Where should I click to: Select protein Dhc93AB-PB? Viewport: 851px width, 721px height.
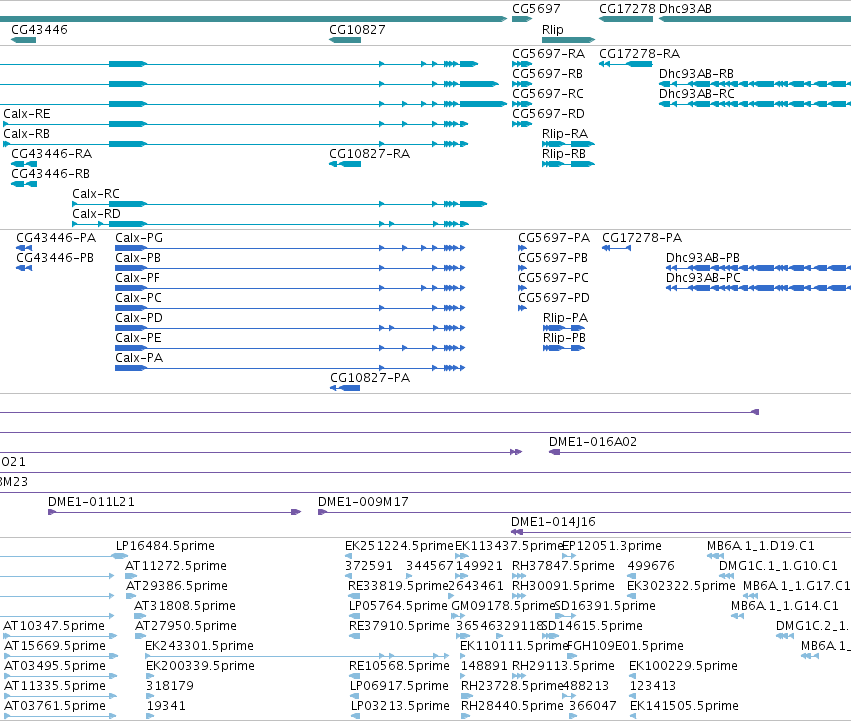point(703,258)
